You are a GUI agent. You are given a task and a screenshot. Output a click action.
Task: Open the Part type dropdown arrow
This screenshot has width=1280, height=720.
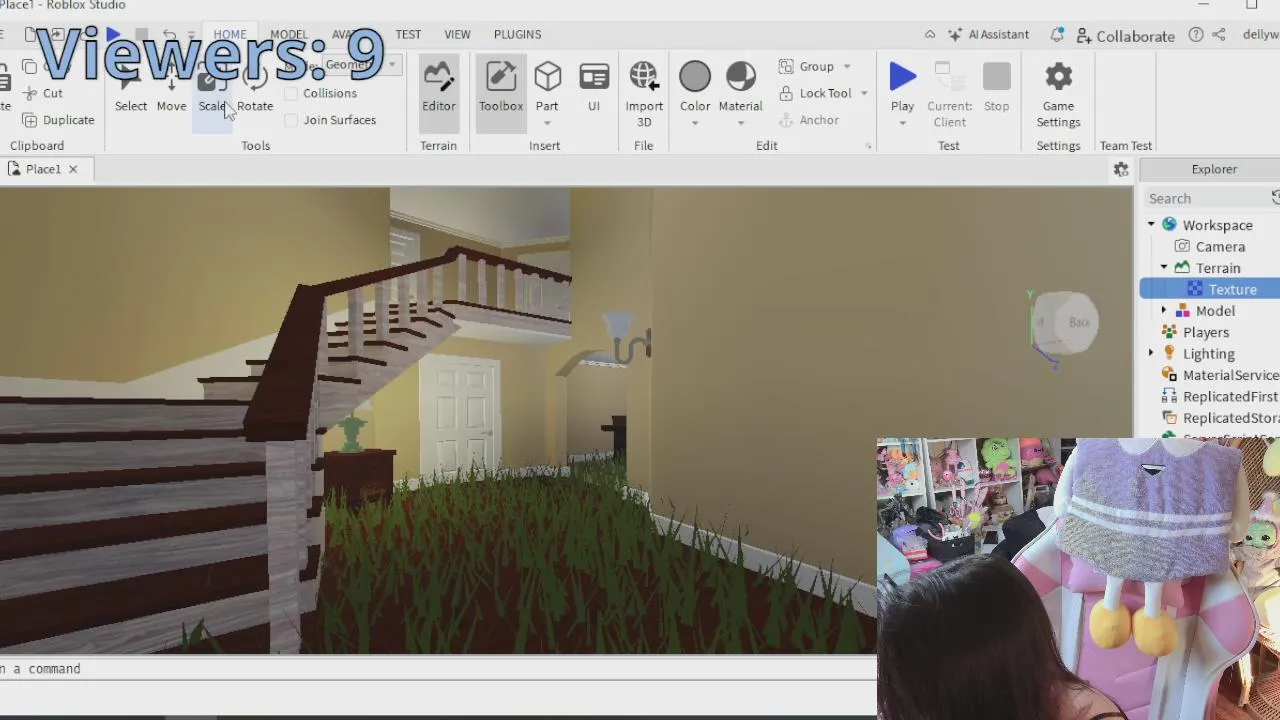(547, 123)
